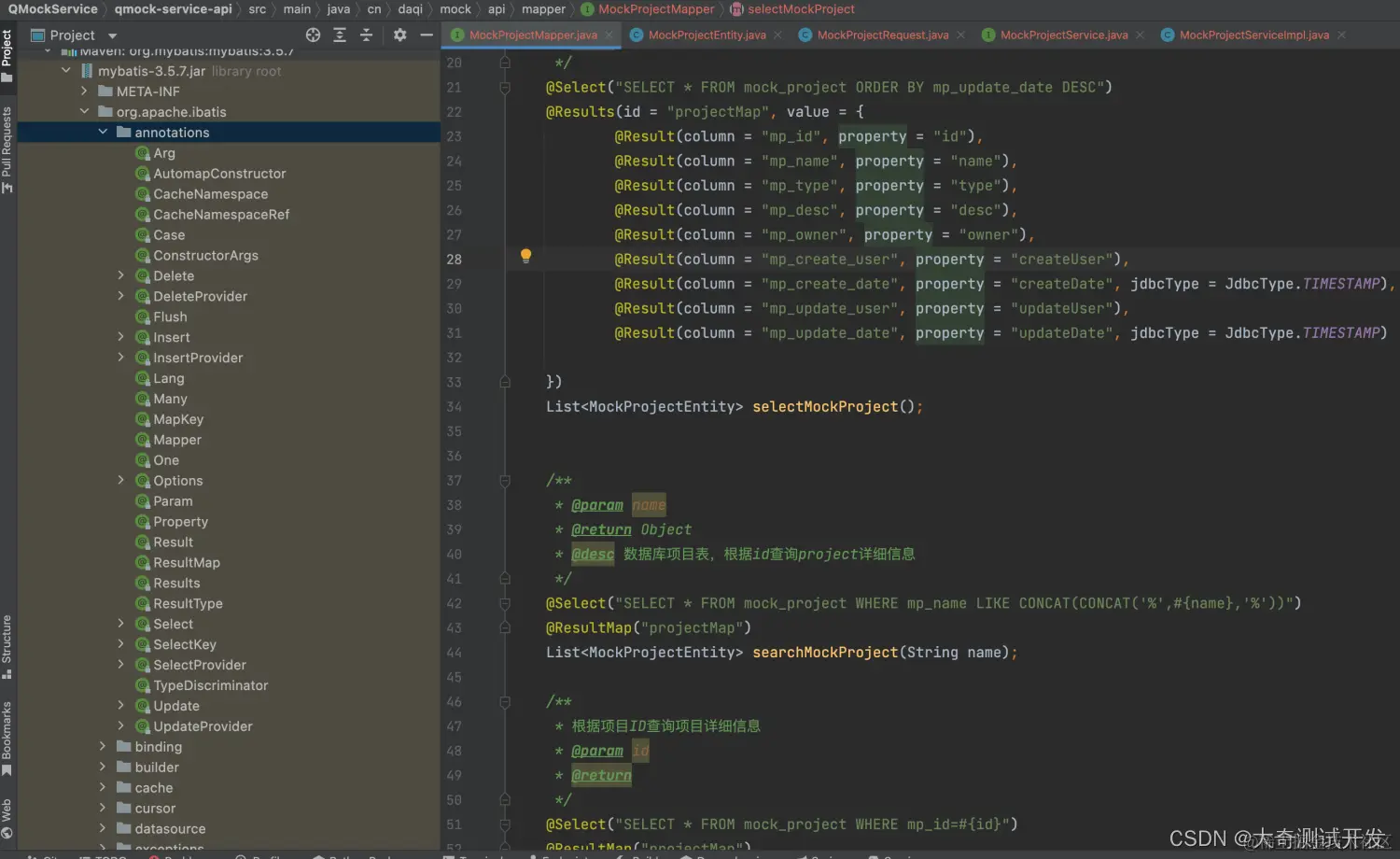Expand the binding folder

(103, 747)
